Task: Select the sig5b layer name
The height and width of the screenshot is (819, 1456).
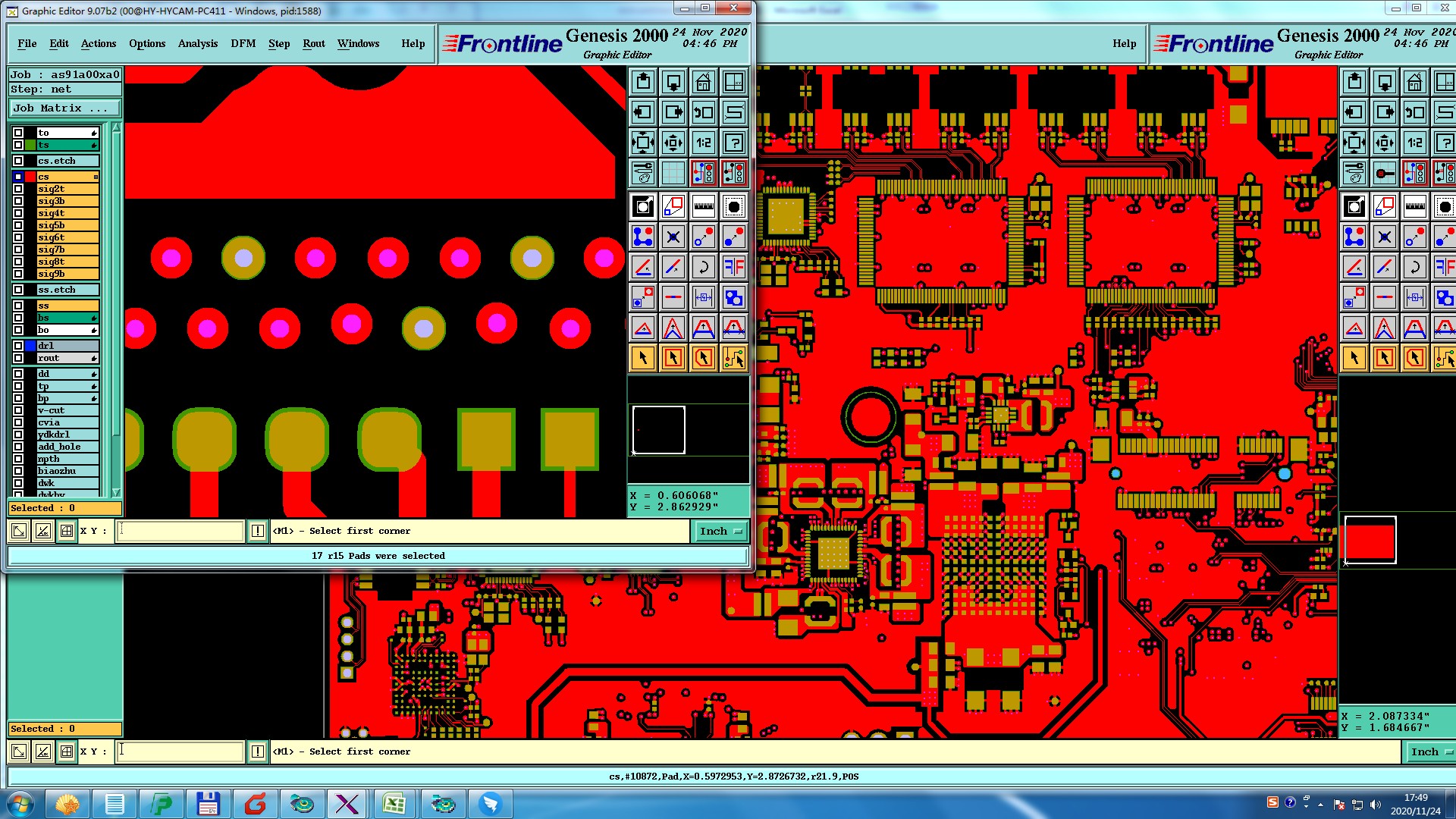Action: (x=67, y=225)
